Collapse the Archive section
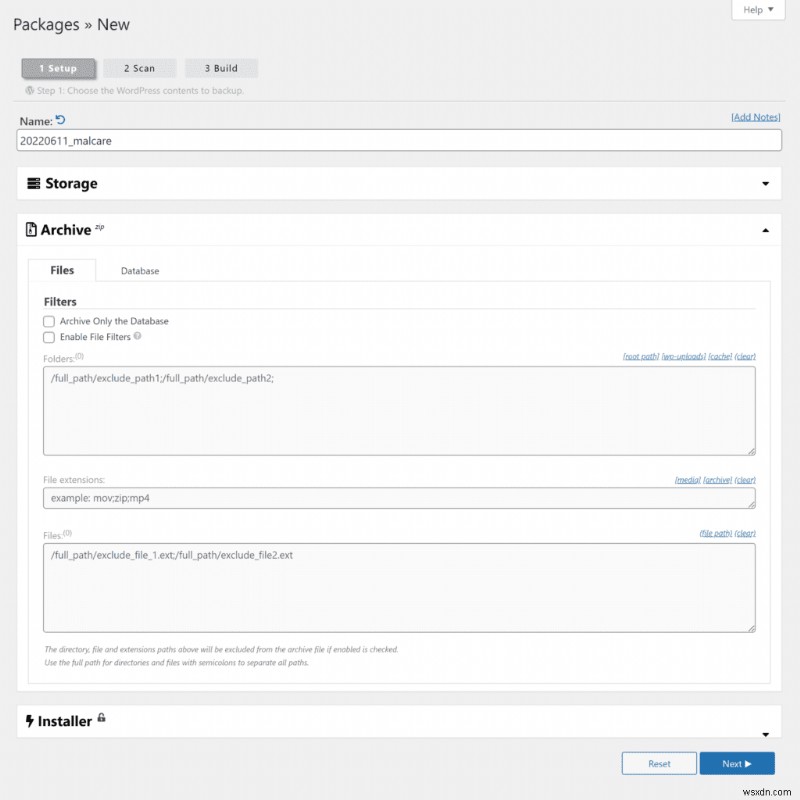Screen dimensions: 800x800 pos(766,229)
